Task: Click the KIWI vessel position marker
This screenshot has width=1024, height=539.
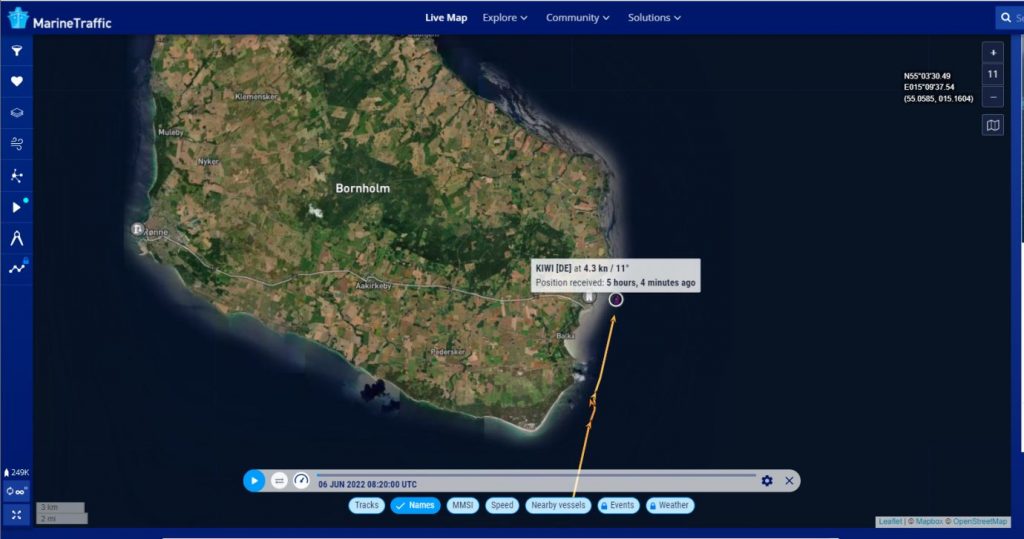Action: point(616,298)
